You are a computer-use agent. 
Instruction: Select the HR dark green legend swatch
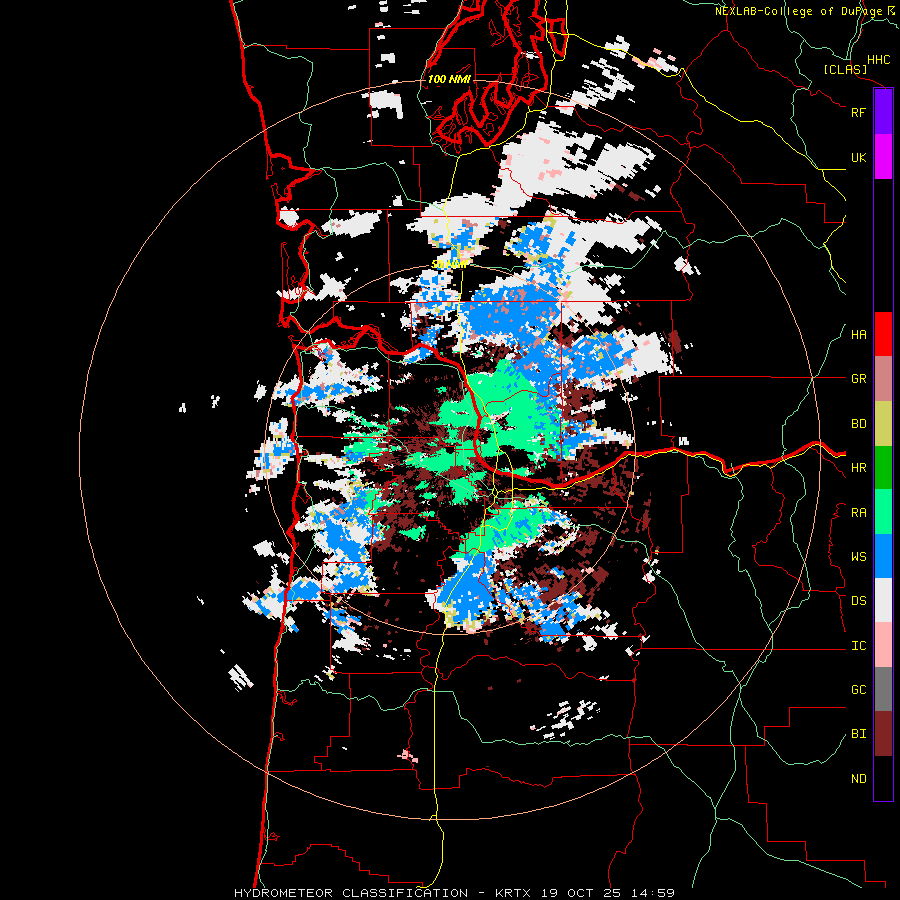click(883, 468)
